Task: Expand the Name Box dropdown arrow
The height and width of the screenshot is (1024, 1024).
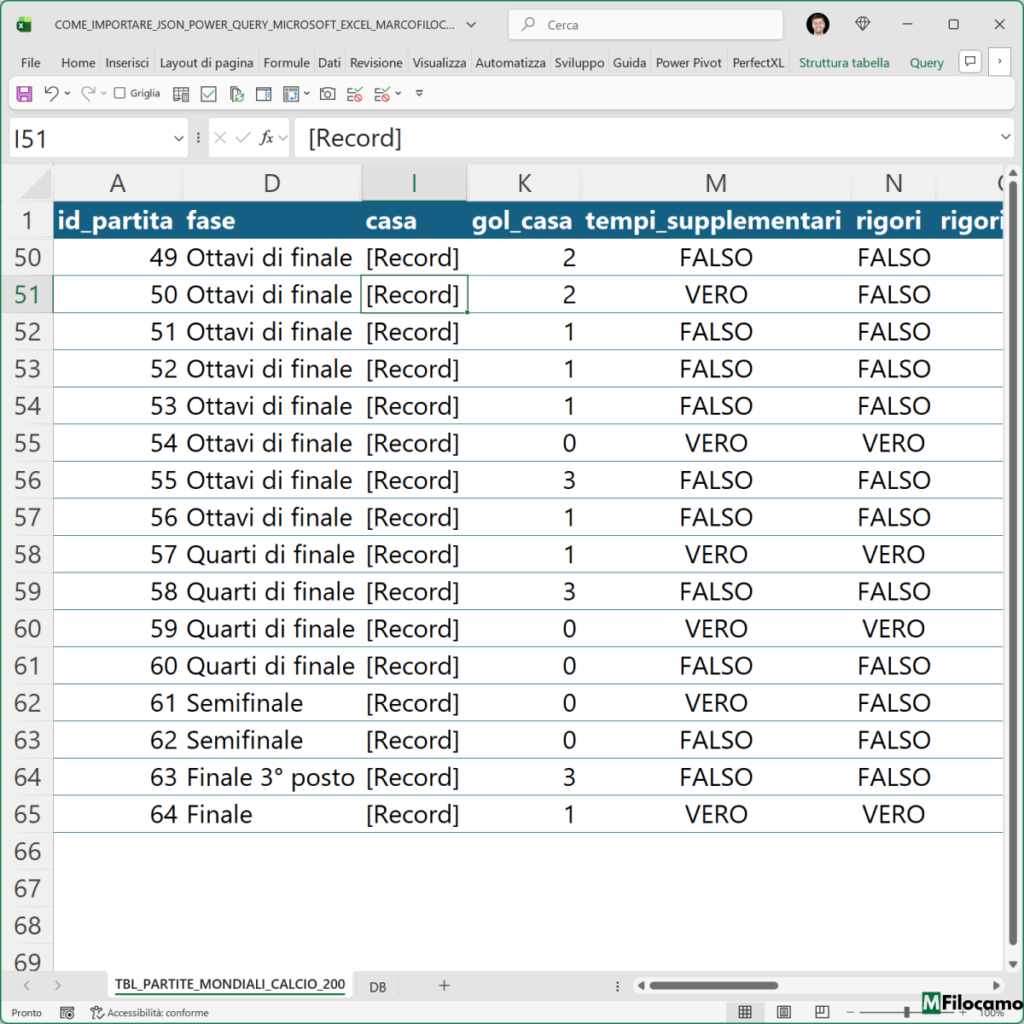Action: (x=178, y=138)
